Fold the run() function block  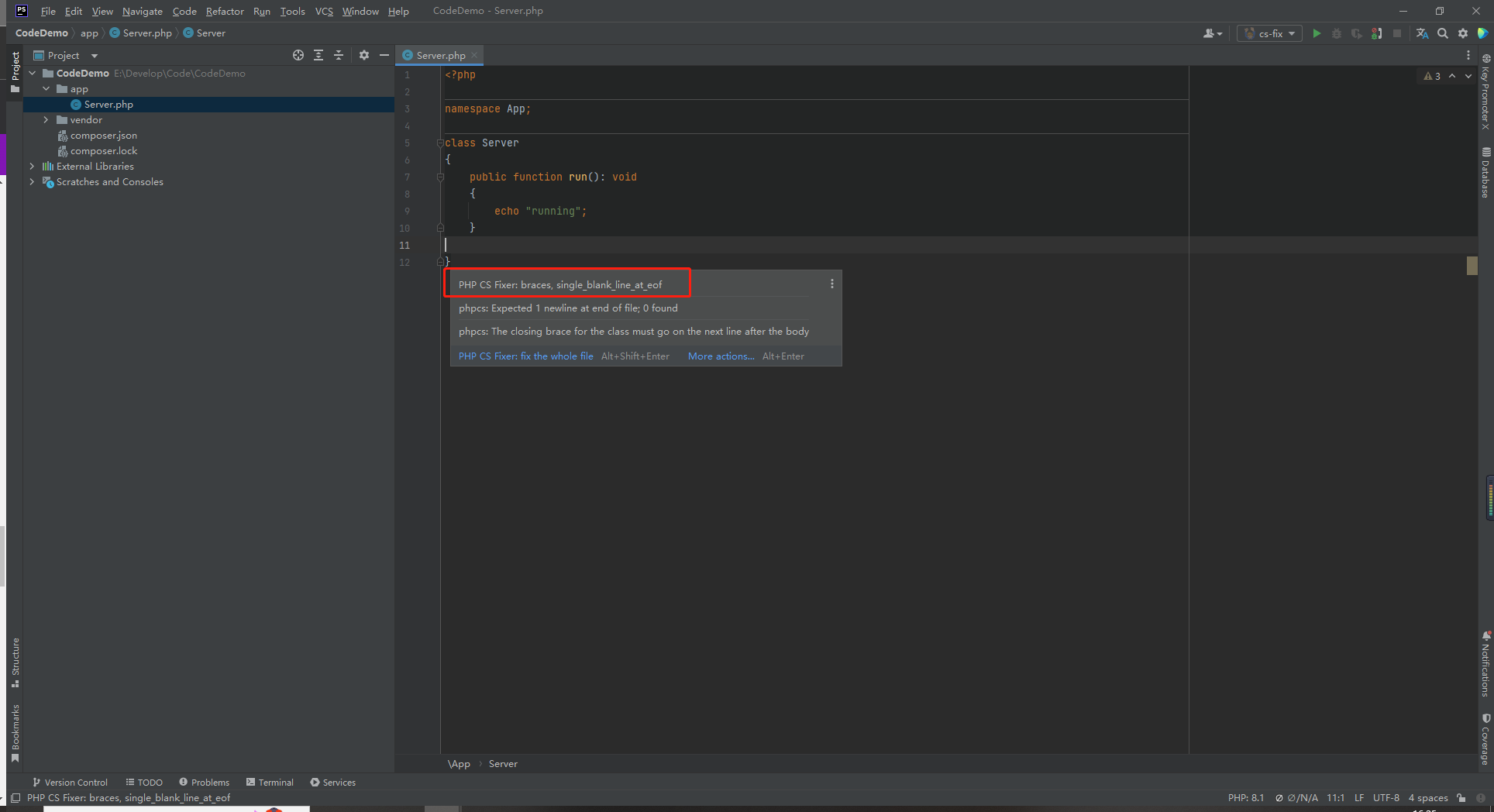pyautogui.click(x=440, y=177)
